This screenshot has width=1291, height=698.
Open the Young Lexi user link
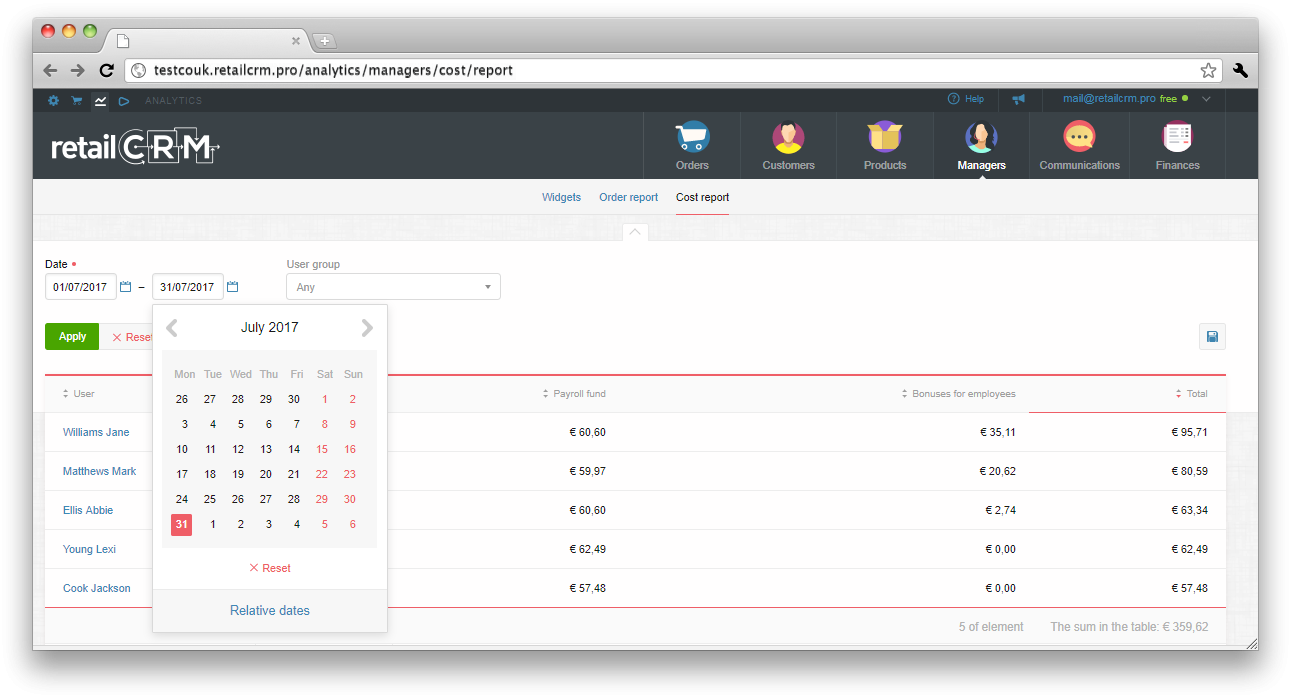(x=90, y=549)
